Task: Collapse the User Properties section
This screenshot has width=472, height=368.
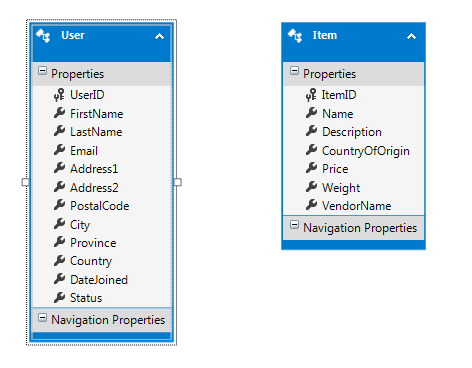Action: pyautogui.click(x=42, y=71)
